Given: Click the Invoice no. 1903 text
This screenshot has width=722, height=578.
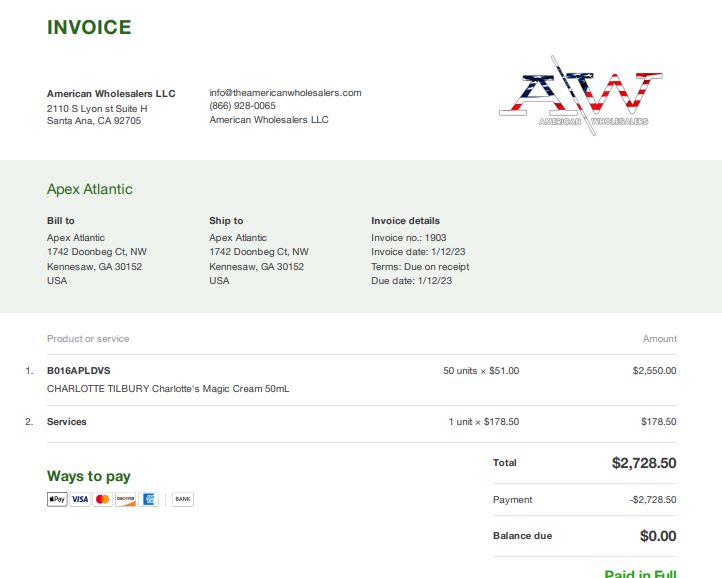Looking at the screenshot, I should [x=408, y=238].
